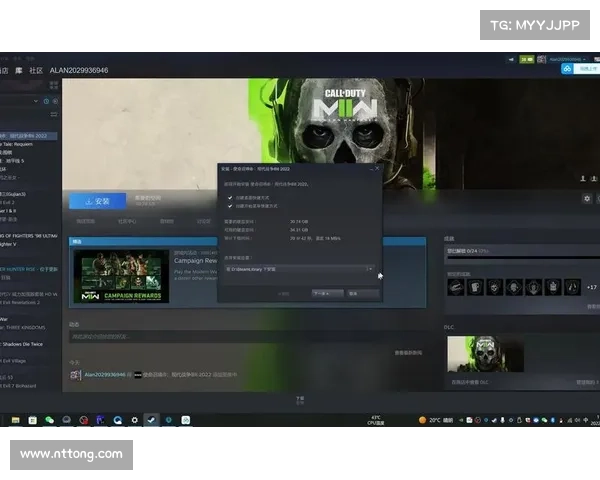The width and height of the screenshot is (600, 480).
Task: Click the user avatar in activity feed
Action: point(75,375)
